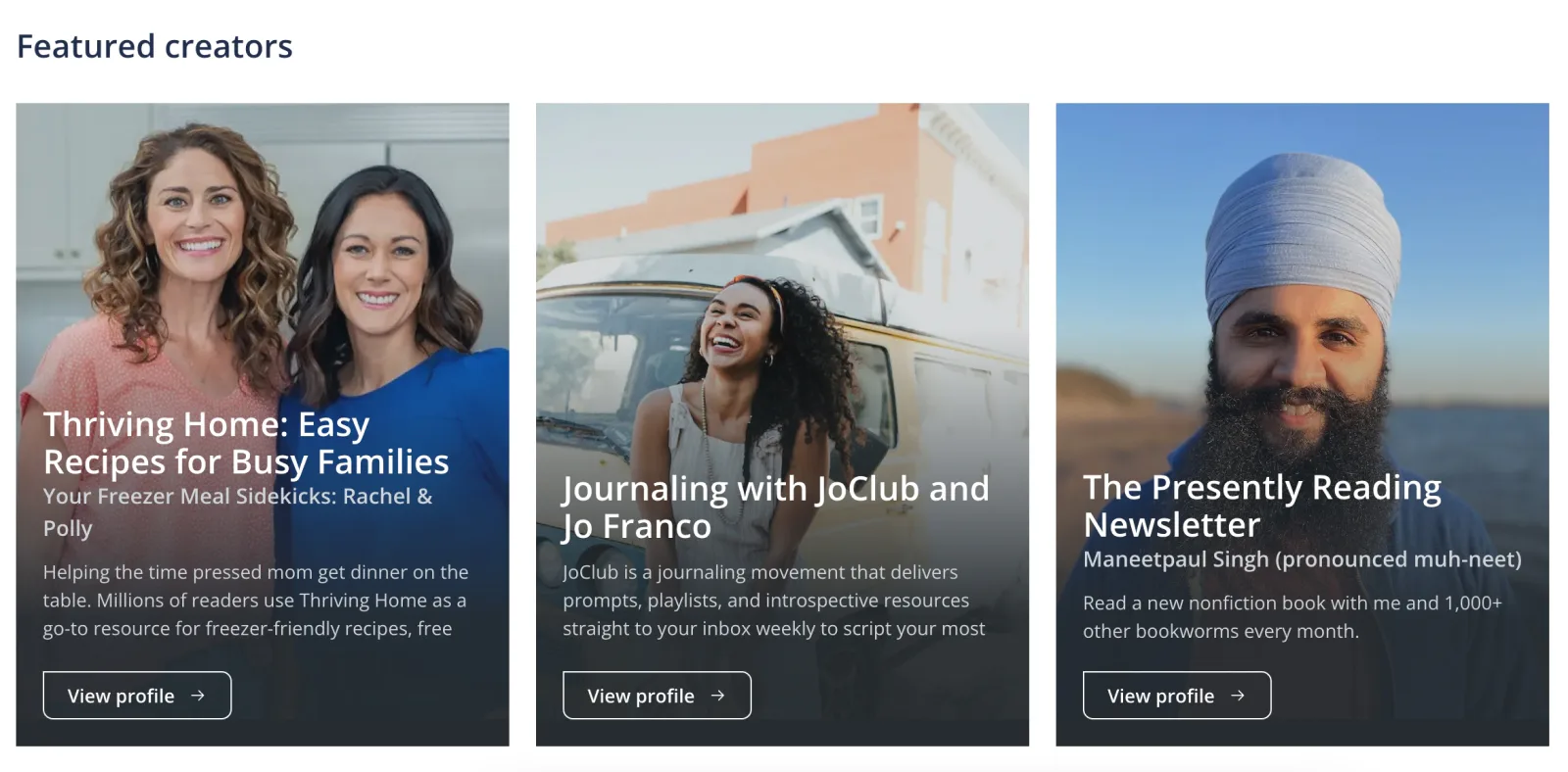Click the nonfiction book description text

(1292, 616)
